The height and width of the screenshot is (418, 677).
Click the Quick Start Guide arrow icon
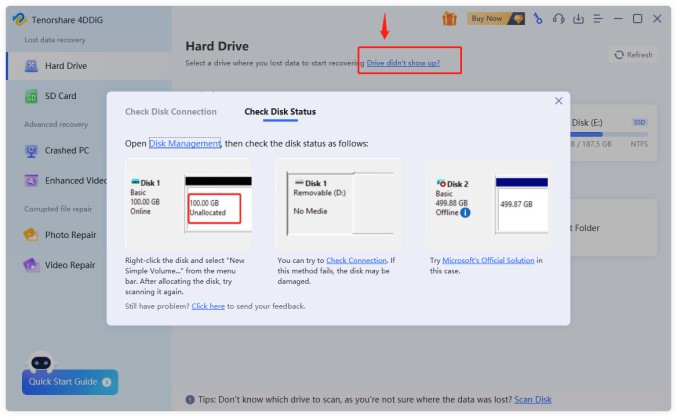[x=106, y=382]
